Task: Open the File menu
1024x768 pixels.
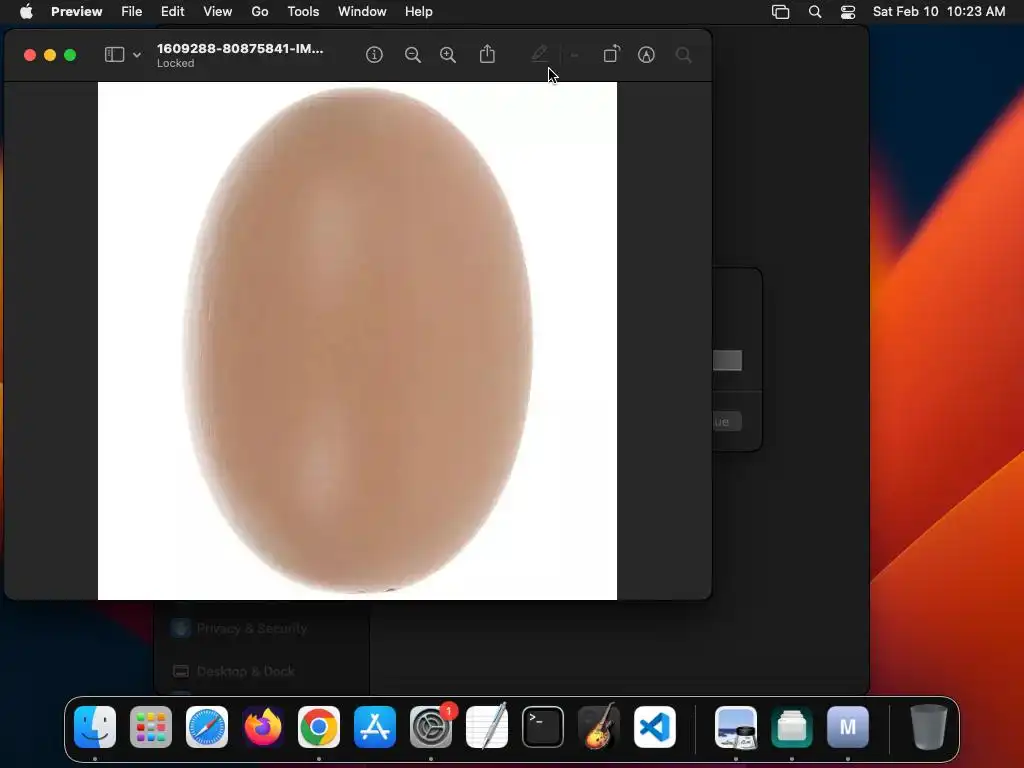Action: coord(131,11)
